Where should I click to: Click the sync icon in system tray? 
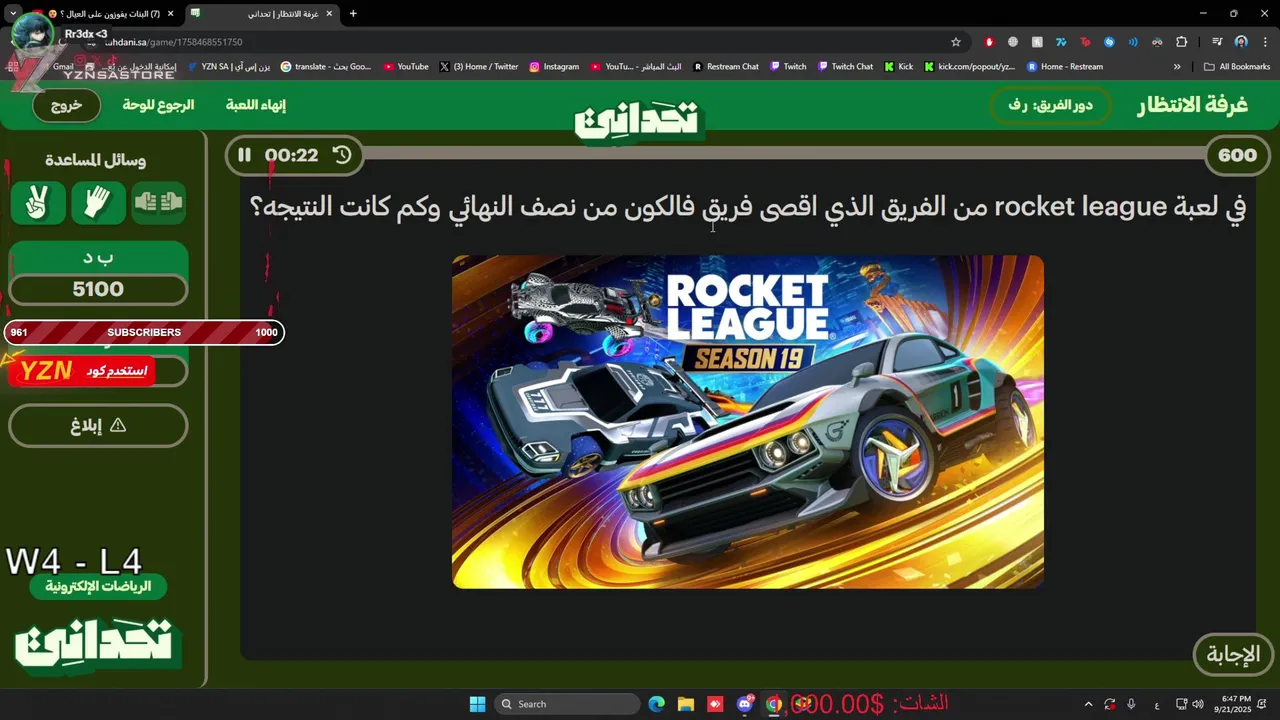click(1110, 704)
